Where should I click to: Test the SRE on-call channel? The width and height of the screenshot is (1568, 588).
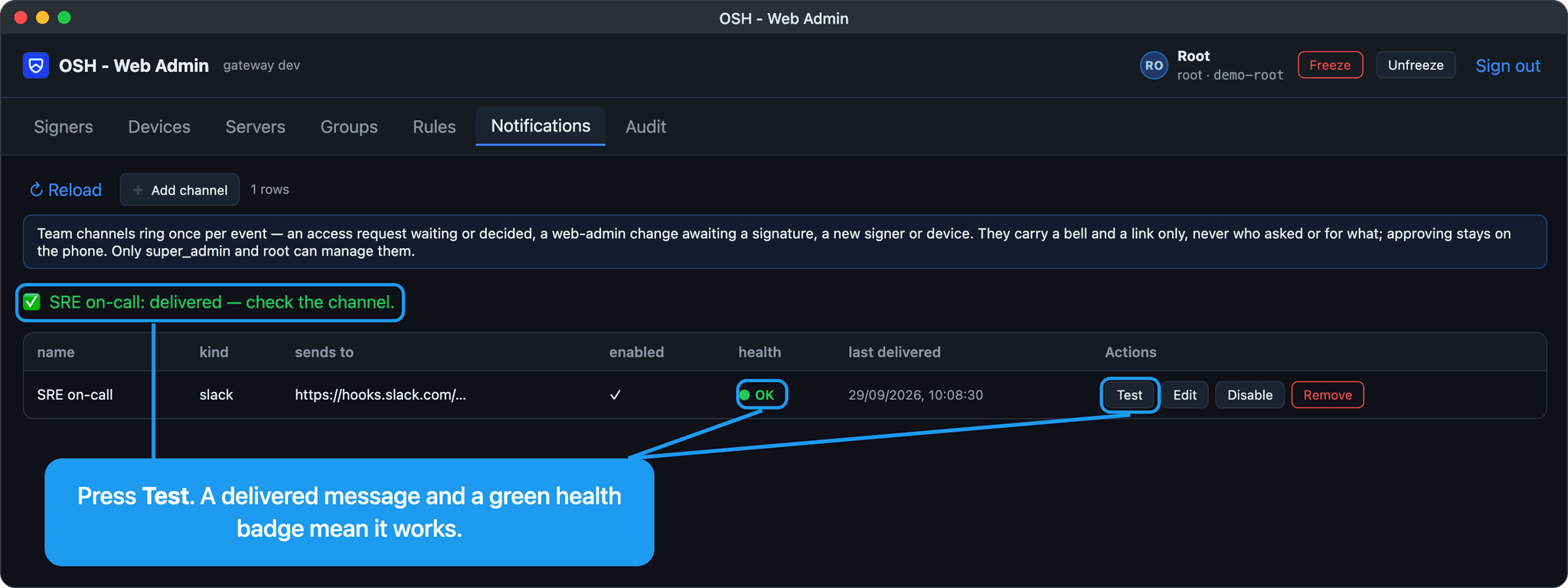(x=1129, y=395)
